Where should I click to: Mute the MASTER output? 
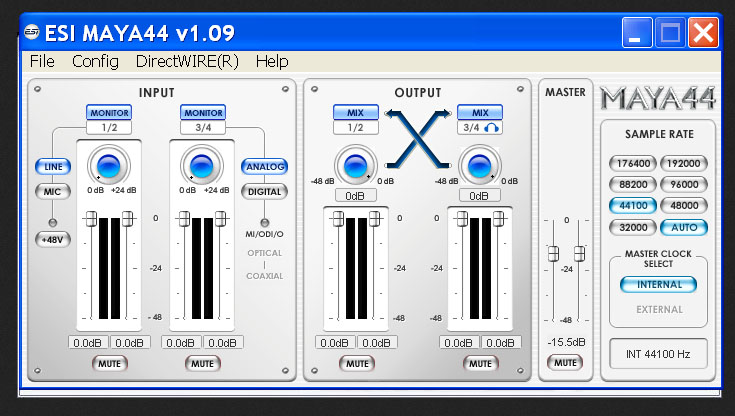(565, 363)
